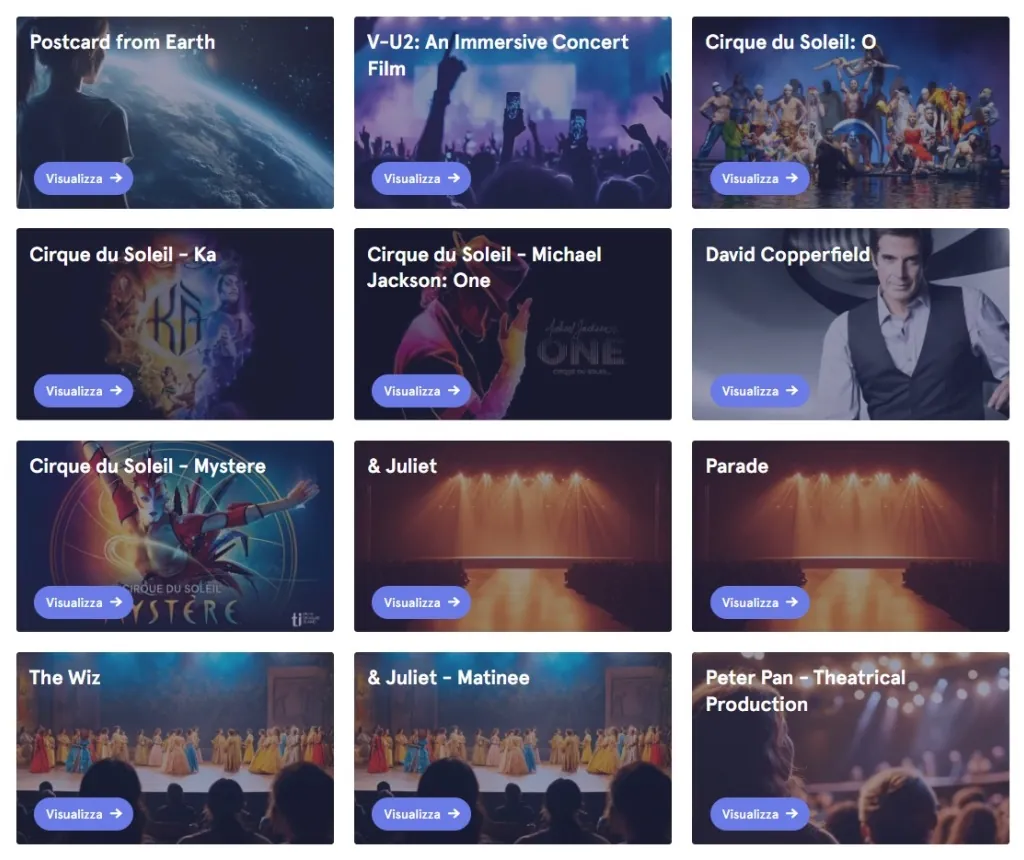Open Visualizza for & Juliet - Matinee
Image resolution: width=1024 pixels, height=860 pixels.
[421, 814]
